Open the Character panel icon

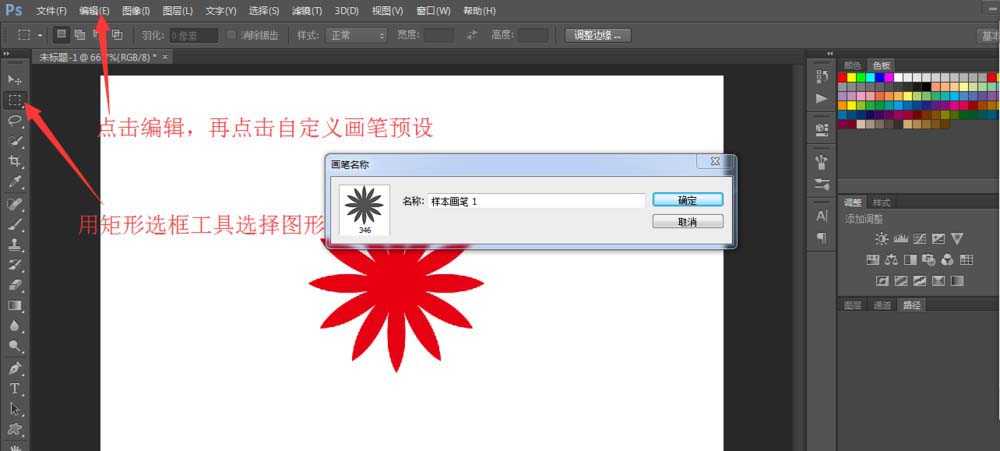(821, 216)
